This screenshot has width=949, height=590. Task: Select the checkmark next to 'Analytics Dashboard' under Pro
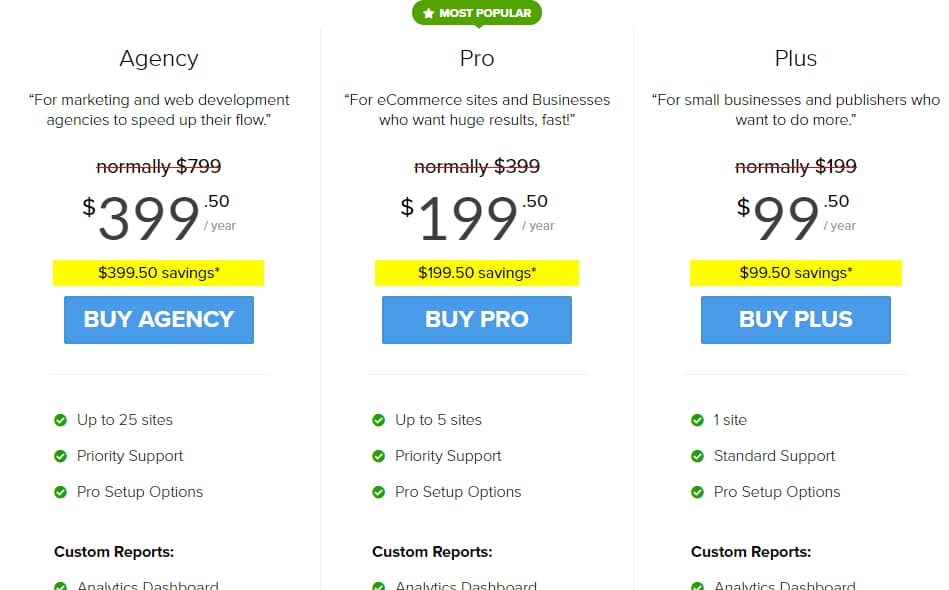[x=378, y=585]
